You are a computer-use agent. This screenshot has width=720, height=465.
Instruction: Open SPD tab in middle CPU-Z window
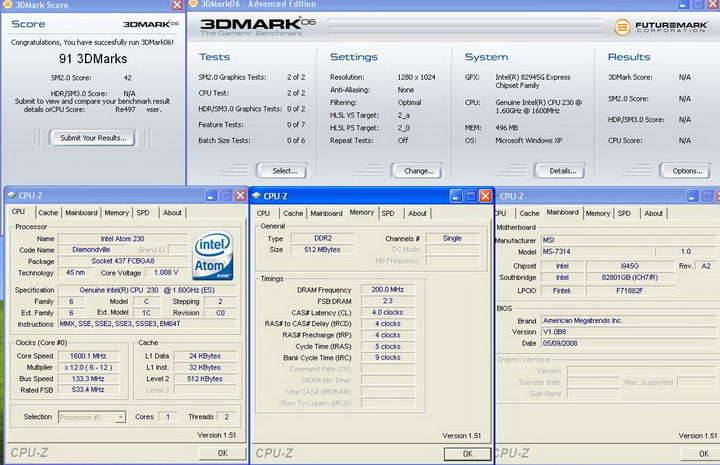pyautogui.click(x=388, y=213)
